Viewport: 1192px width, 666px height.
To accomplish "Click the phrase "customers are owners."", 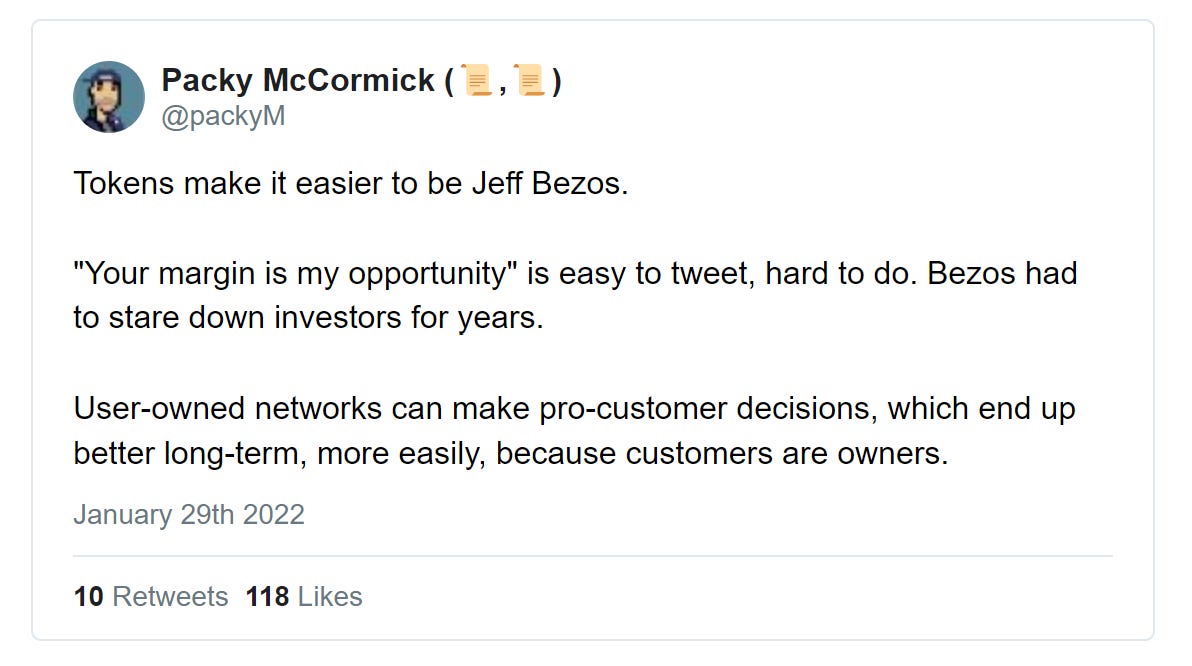I will click(x=787, y=454).
